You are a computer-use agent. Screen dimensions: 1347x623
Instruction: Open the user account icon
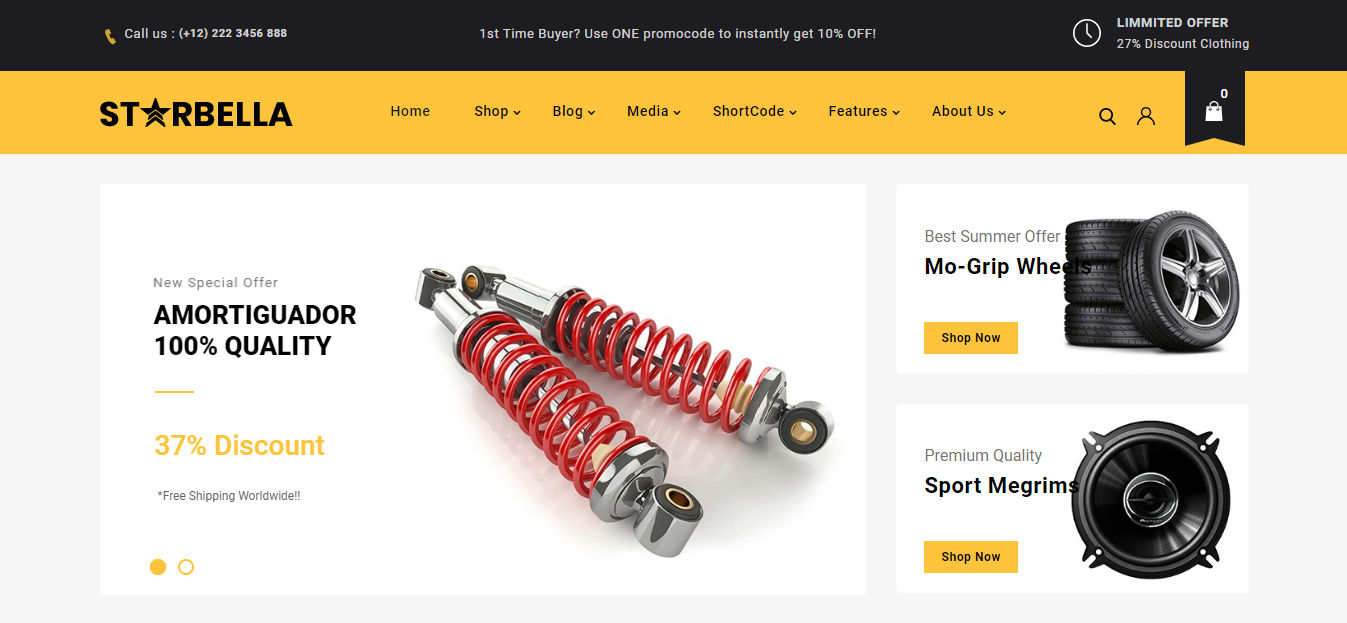pyautogui.click(x=1146, y=116)
